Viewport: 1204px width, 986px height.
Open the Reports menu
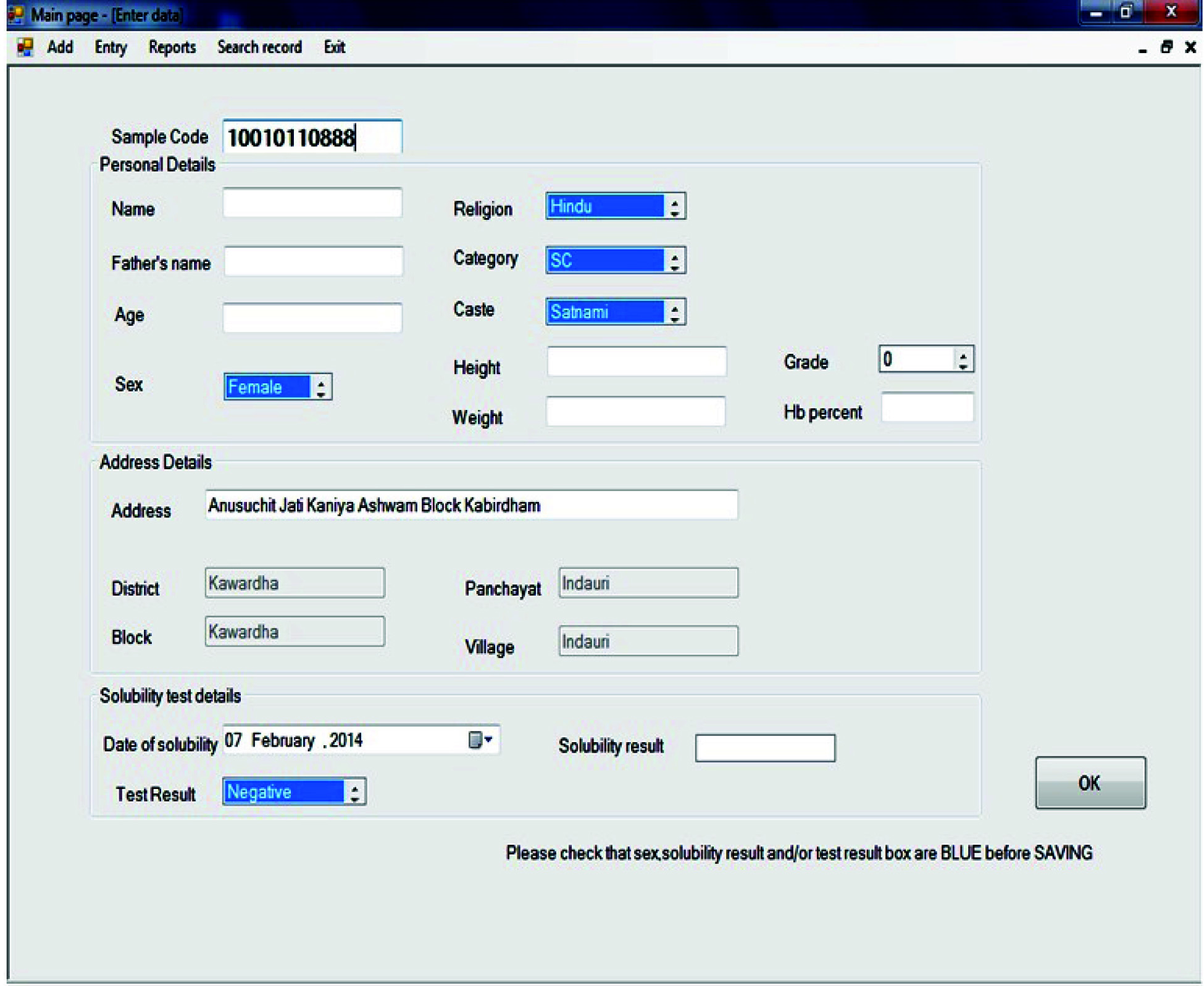[x=172, y=48]
